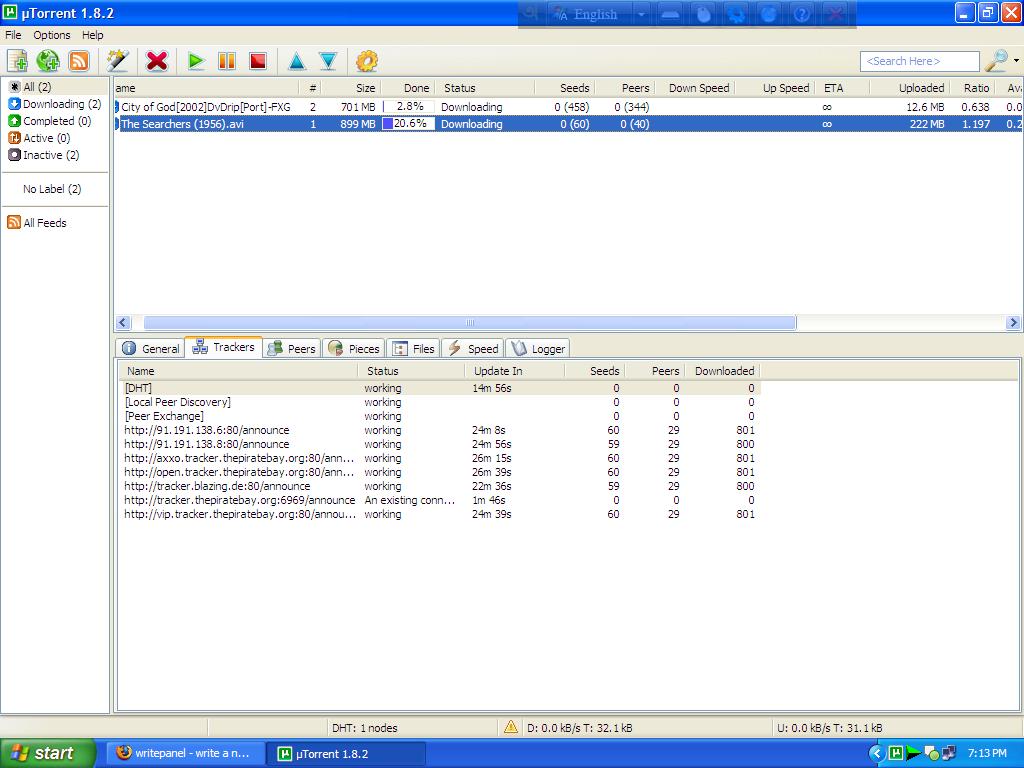The height and width of the screenshot is (768, 1024).
Task: Click the 20.6% progress bar for The Searchers
Action: 409,123
